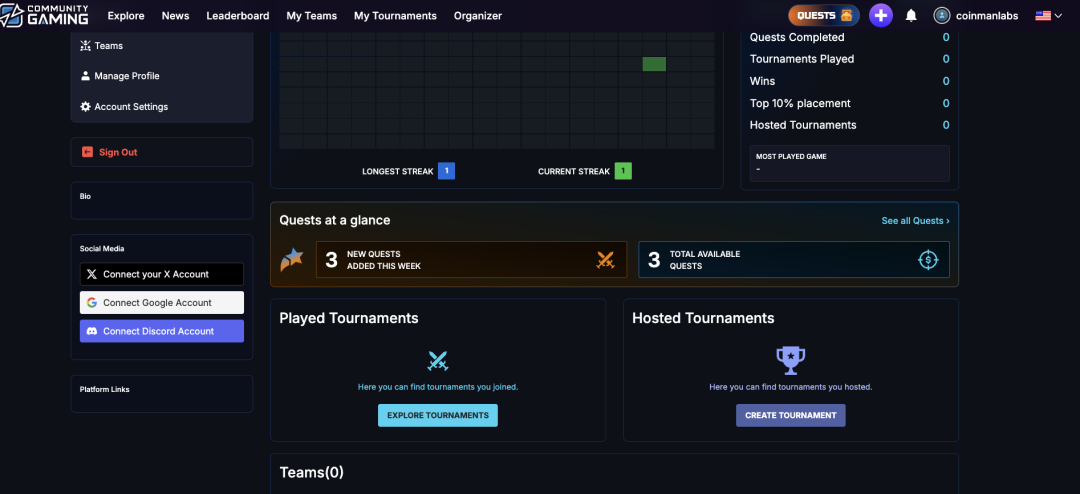This screenshot has height=494, width=1080.
Task: Go to My Tournaments in navigation
Action: tap(395, 16)
